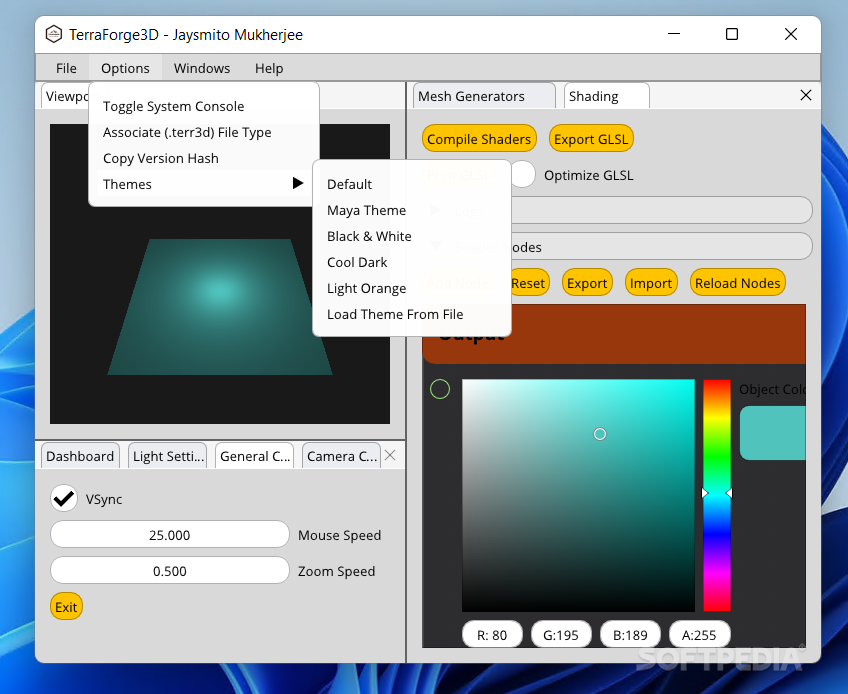Click the TerraForge3D app logo icon

(54, 35)
